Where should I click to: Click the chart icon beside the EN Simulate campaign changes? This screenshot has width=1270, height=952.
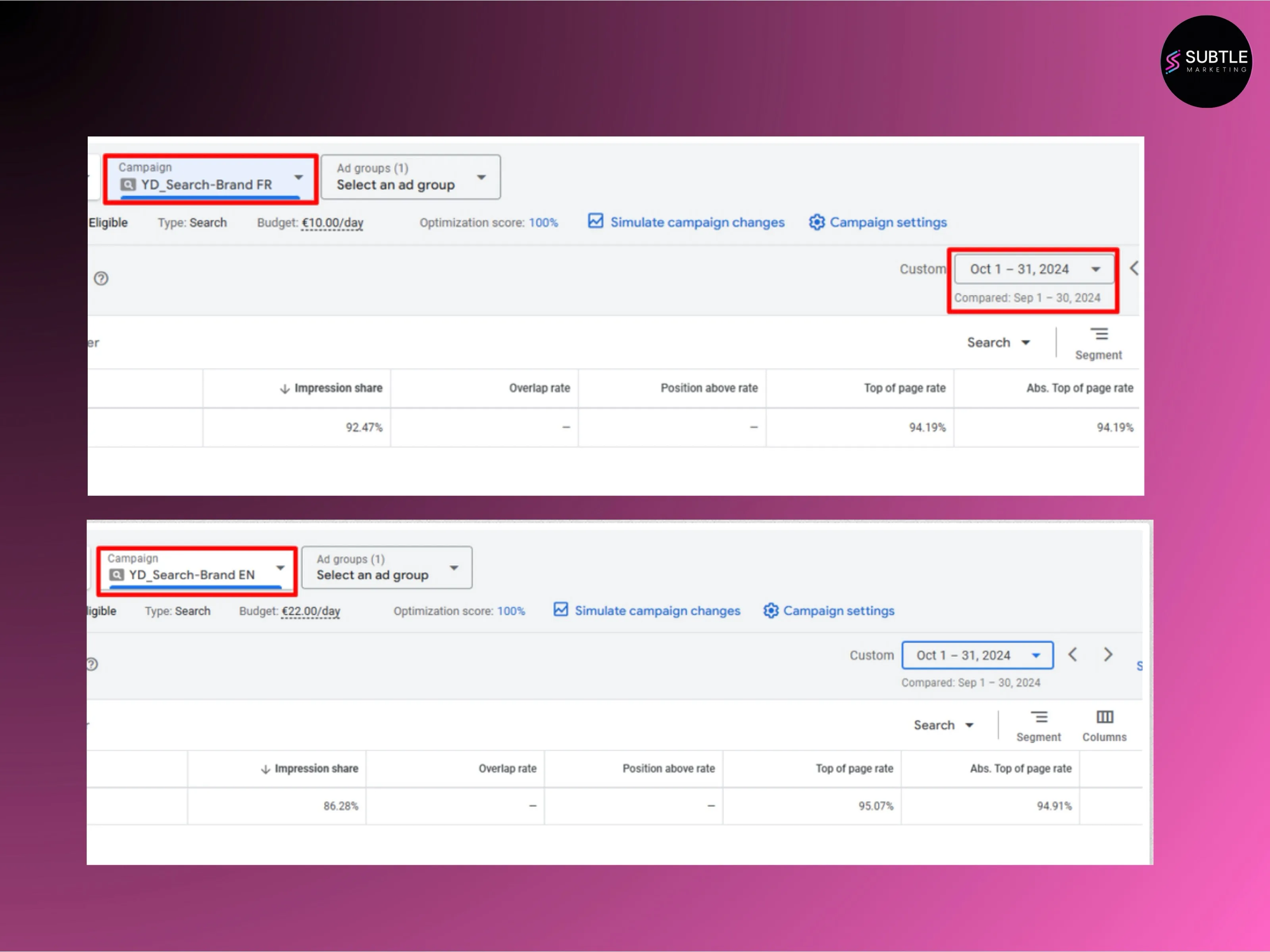(x=560, y=609)
